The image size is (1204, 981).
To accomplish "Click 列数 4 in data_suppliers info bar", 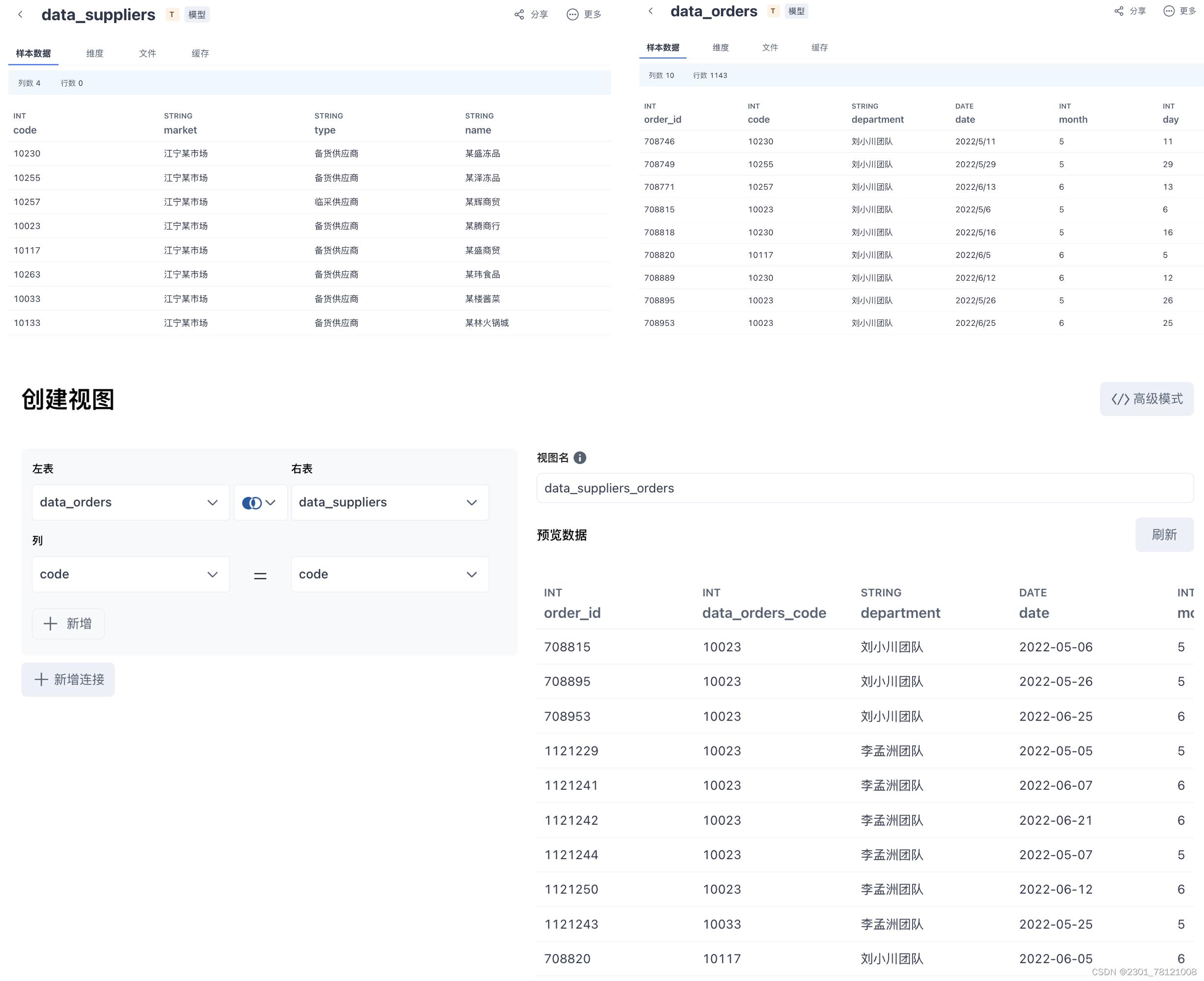I will 29,83.
